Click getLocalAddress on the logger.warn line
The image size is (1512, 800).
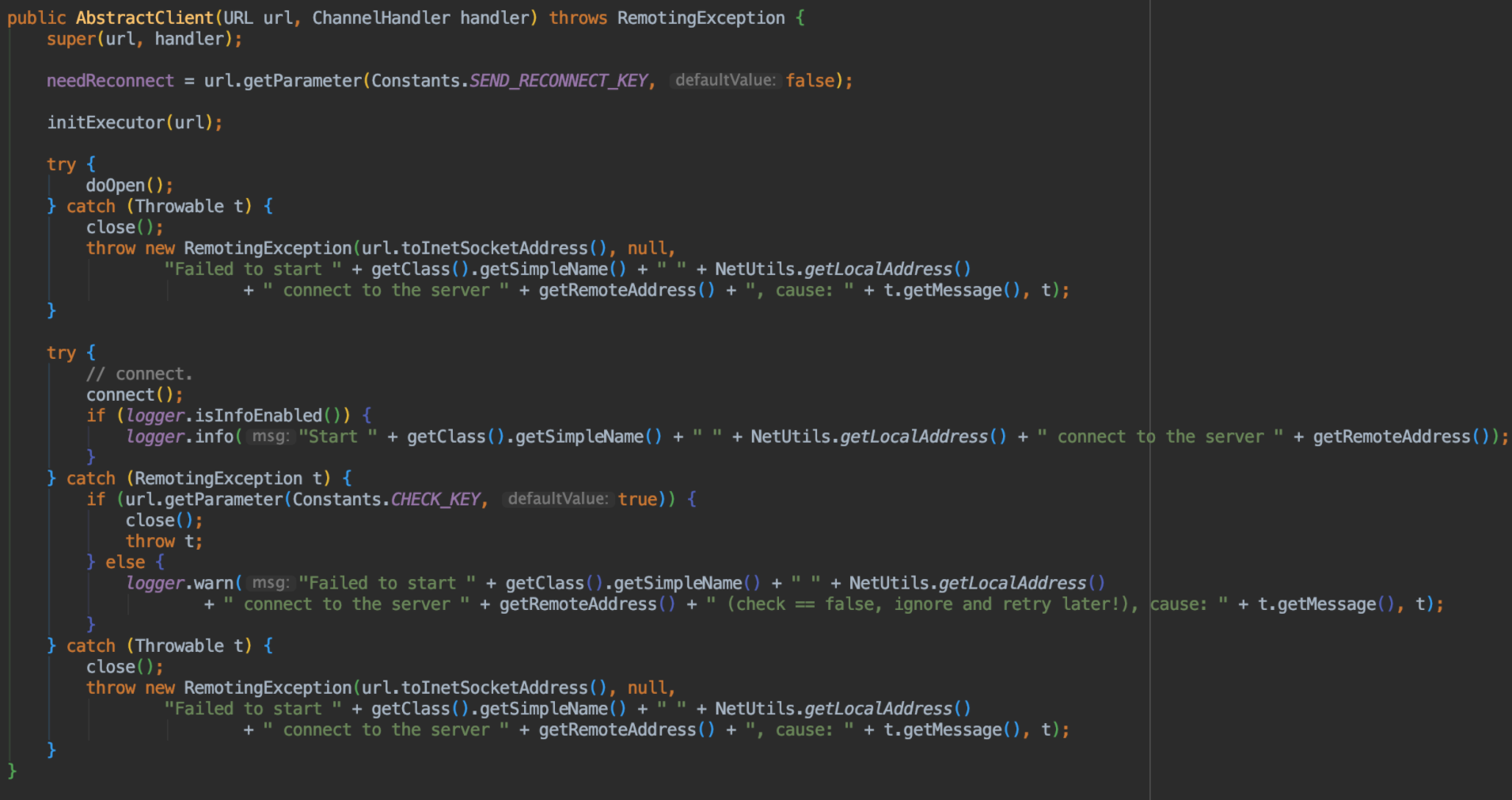(x=1012, y=584)
